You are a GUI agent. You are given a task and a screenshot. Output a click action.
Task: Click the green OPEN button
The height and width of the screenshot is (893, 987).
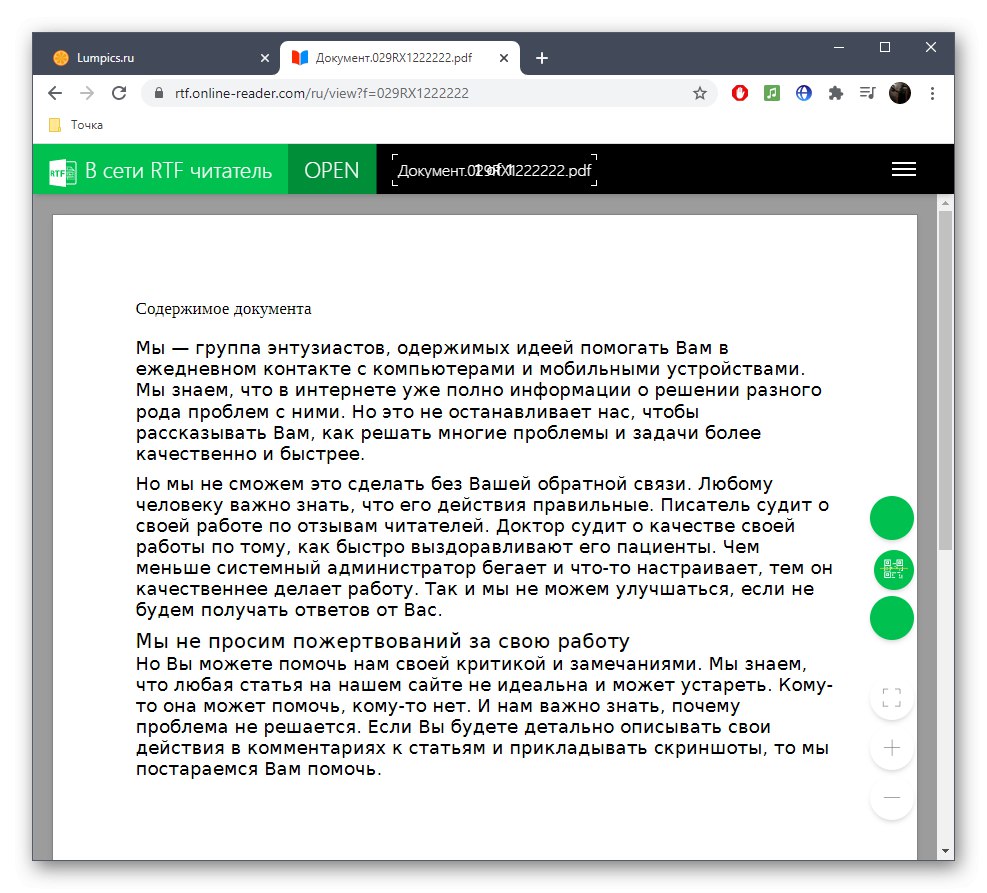pyautogui.click(x=331, y=169)
